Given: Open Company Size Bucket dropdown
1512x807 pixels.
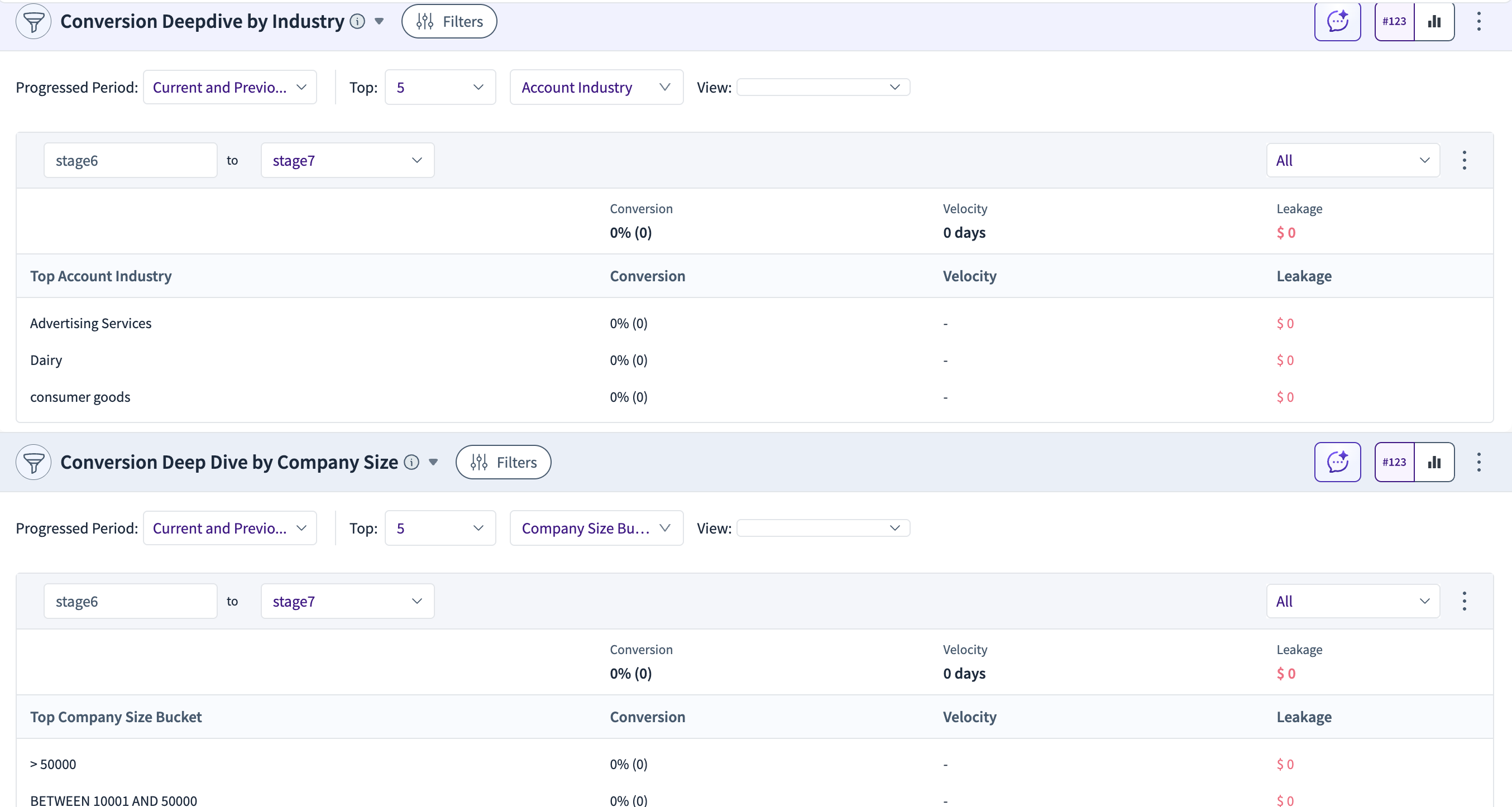Looking at the screenshot, I should [596, 528].
